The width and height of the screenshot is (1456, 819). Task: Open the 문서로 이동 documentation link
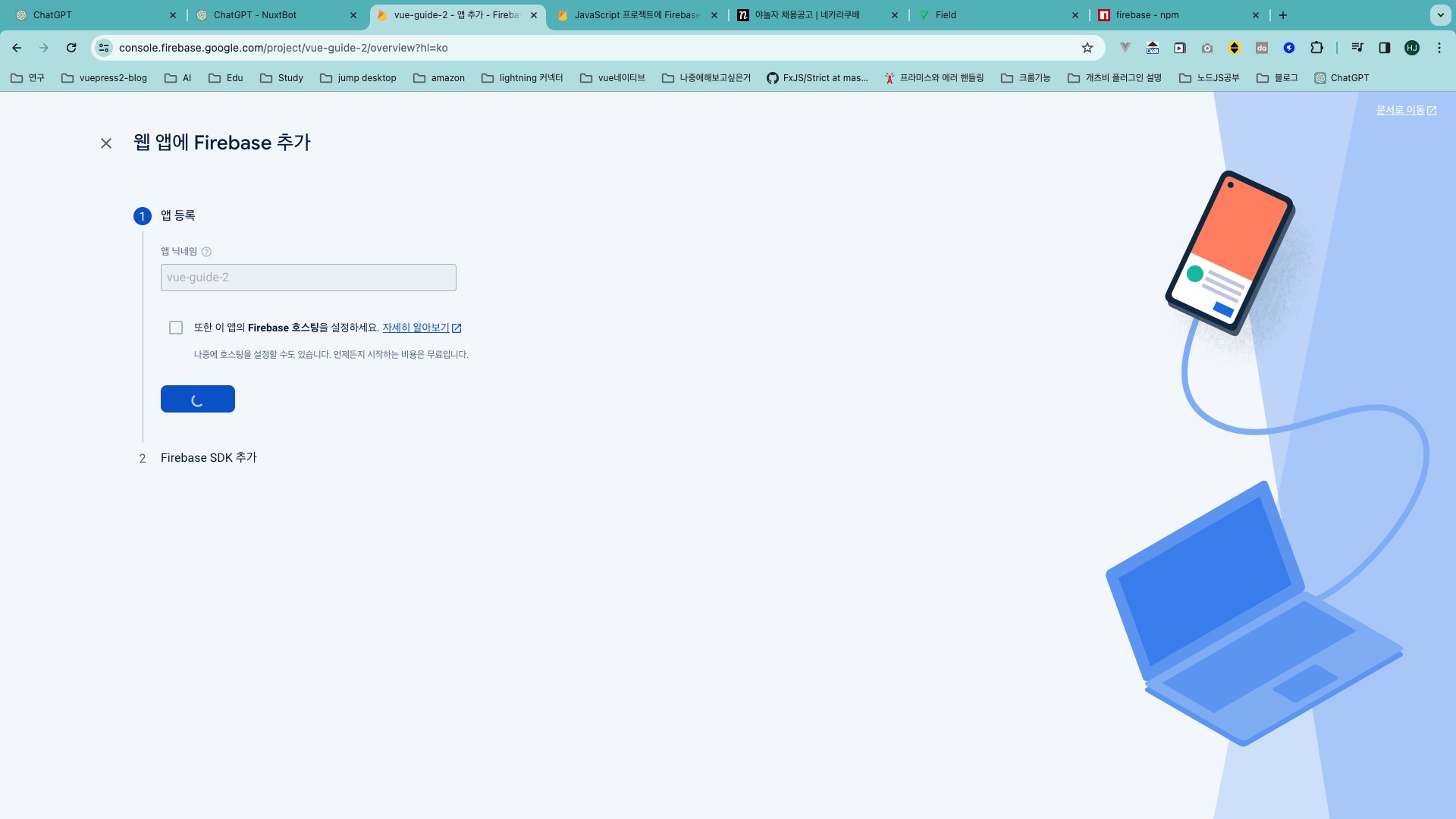point(1406,110)
